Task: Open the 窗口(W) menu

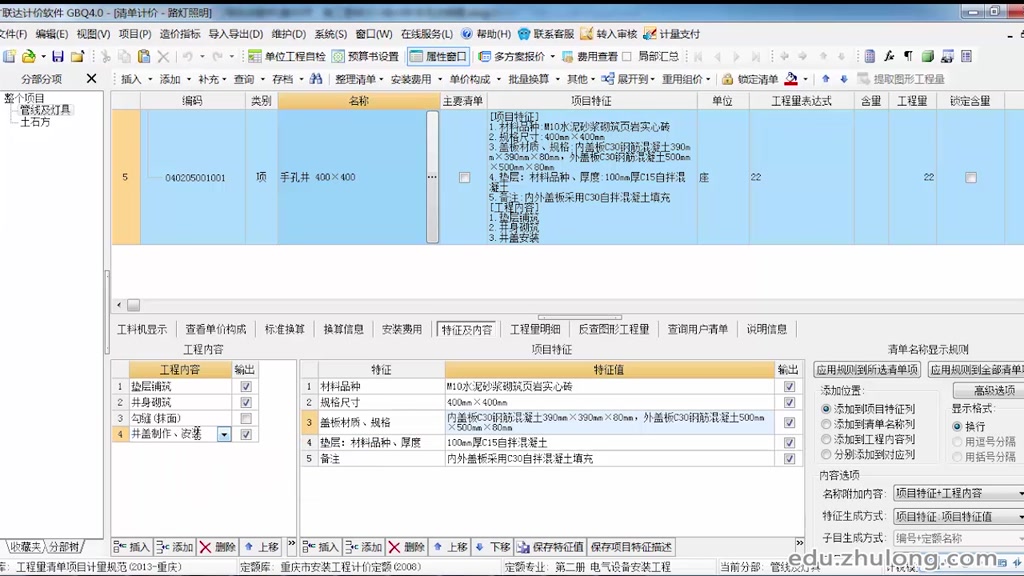Action: pos(374,33)
